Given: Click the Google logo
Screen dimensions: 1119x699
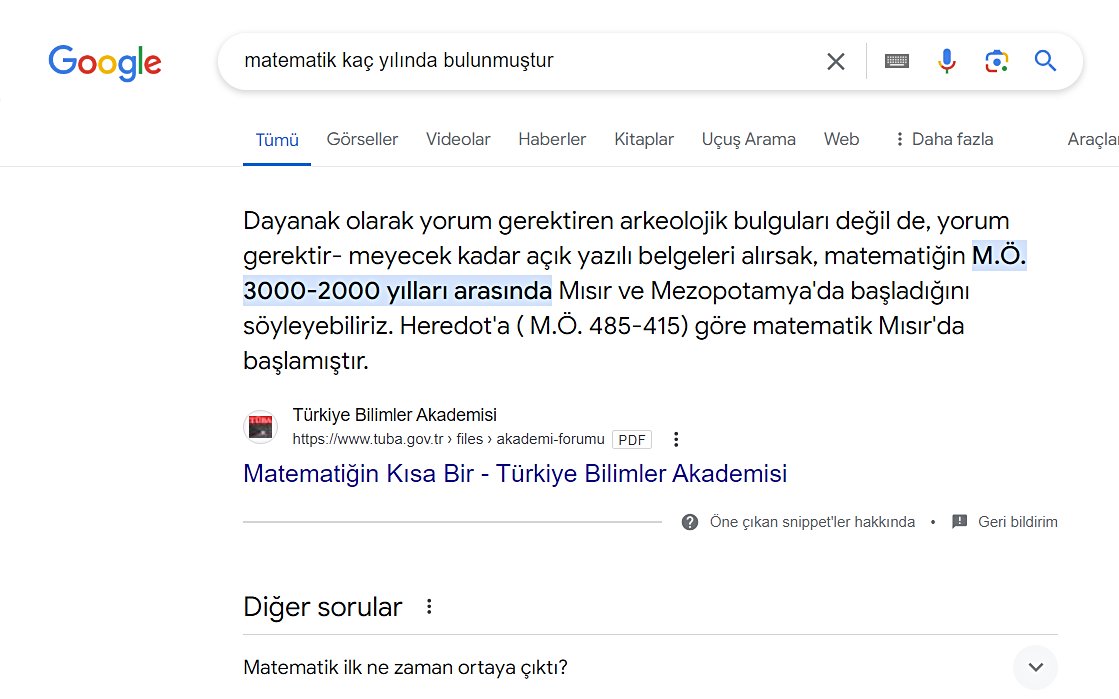Looking at the screenshot, I should coord(104,62).
